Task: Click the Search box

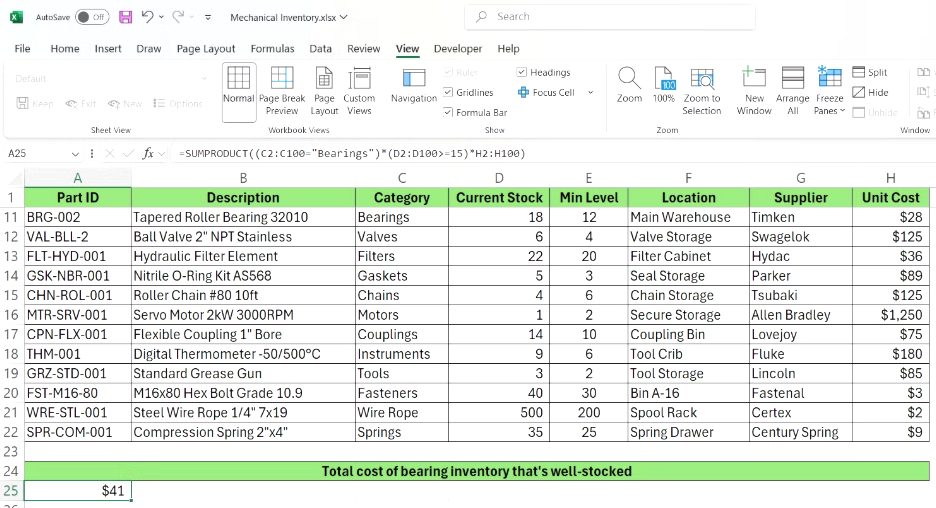Action: [x=609, y=17]
